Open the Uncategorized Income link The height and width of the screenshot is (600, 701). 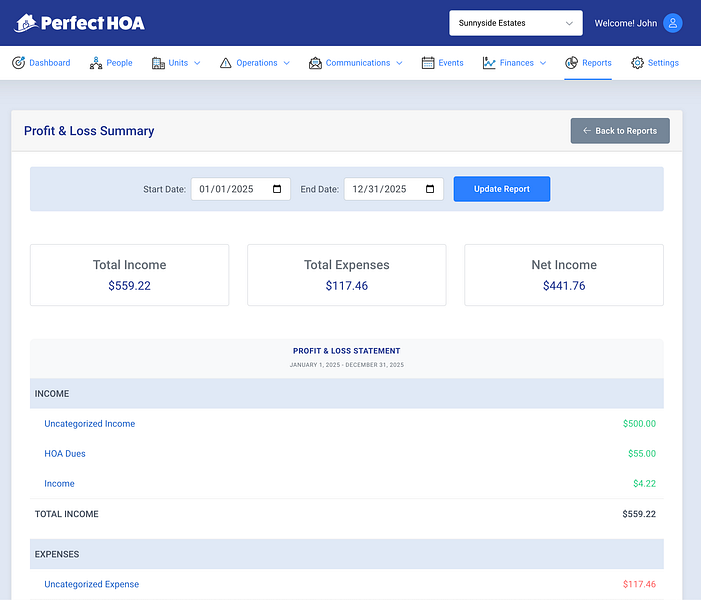[x=89, y=423]
